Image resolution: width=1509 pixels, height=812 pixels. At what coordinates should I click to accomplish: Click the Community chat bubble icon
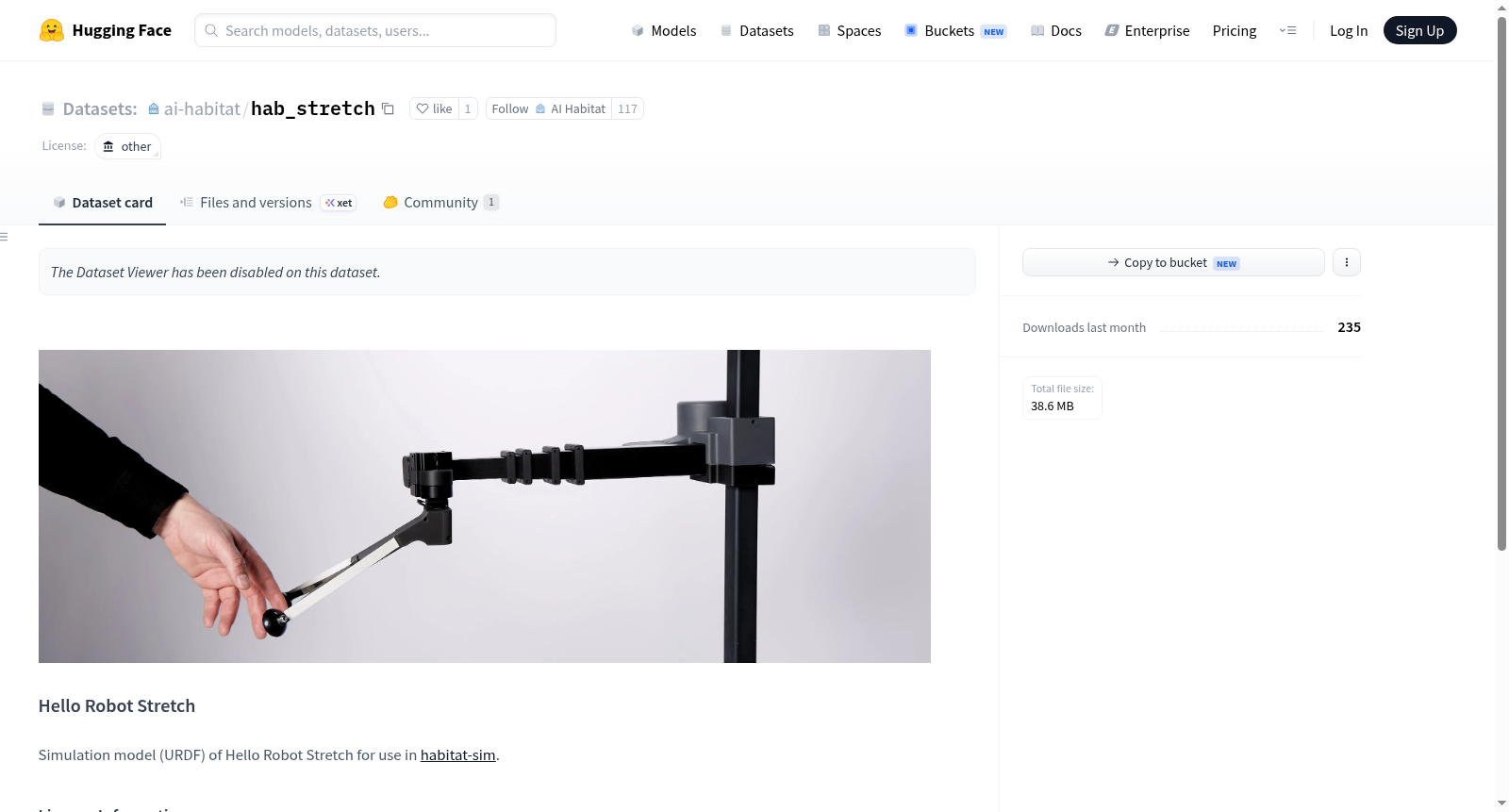pos(390,202)
